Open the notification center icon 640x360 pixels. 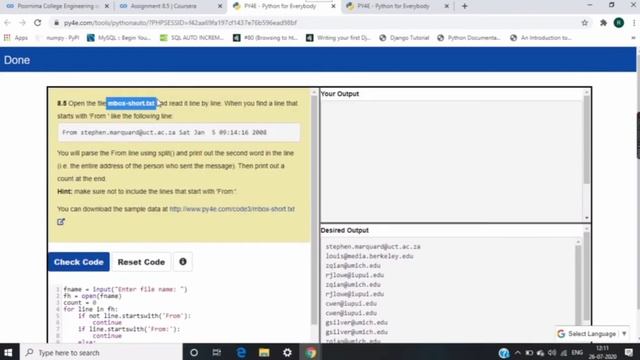click(x=629, y=352)
